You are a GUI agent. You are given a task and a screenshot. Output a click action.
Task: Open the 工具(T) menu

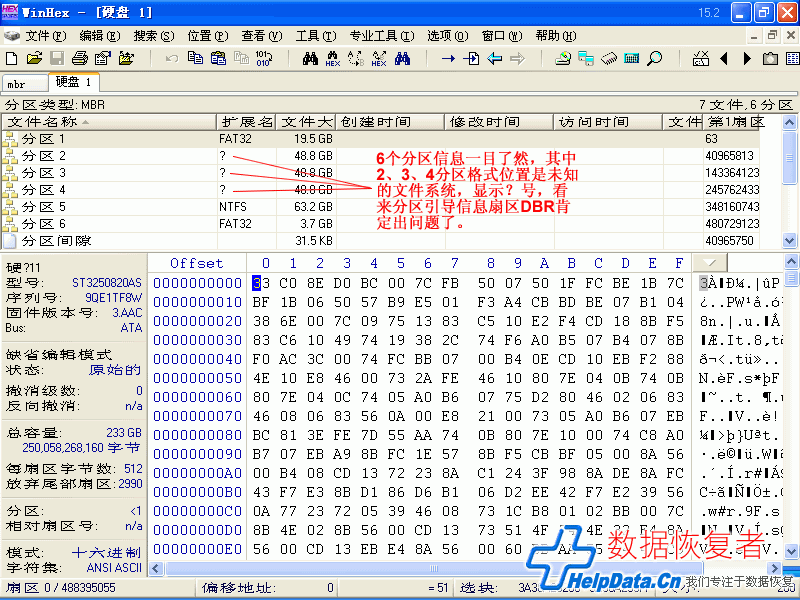316,36
